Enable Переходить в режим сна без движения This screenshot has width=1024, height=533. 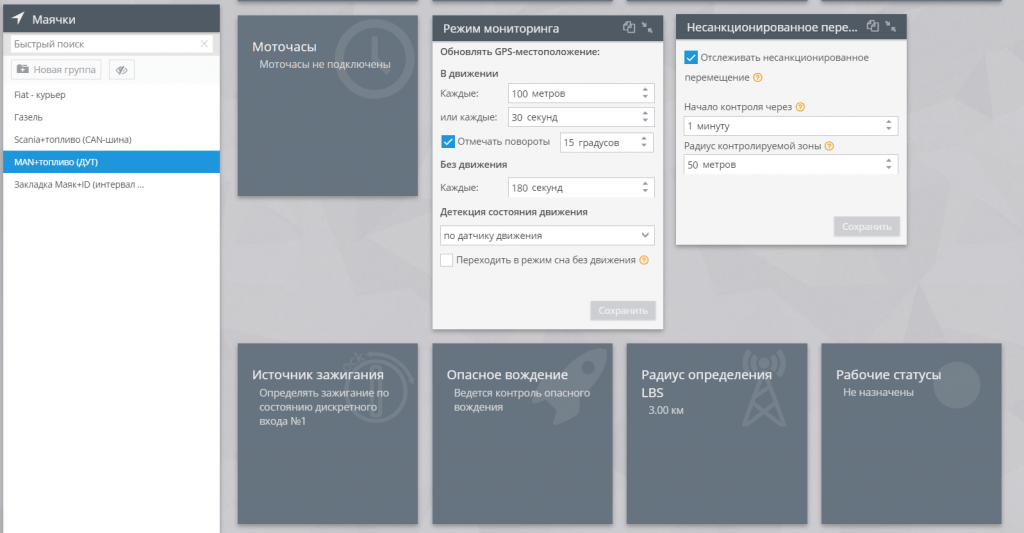pyautogui.click(x=447, y=260)
